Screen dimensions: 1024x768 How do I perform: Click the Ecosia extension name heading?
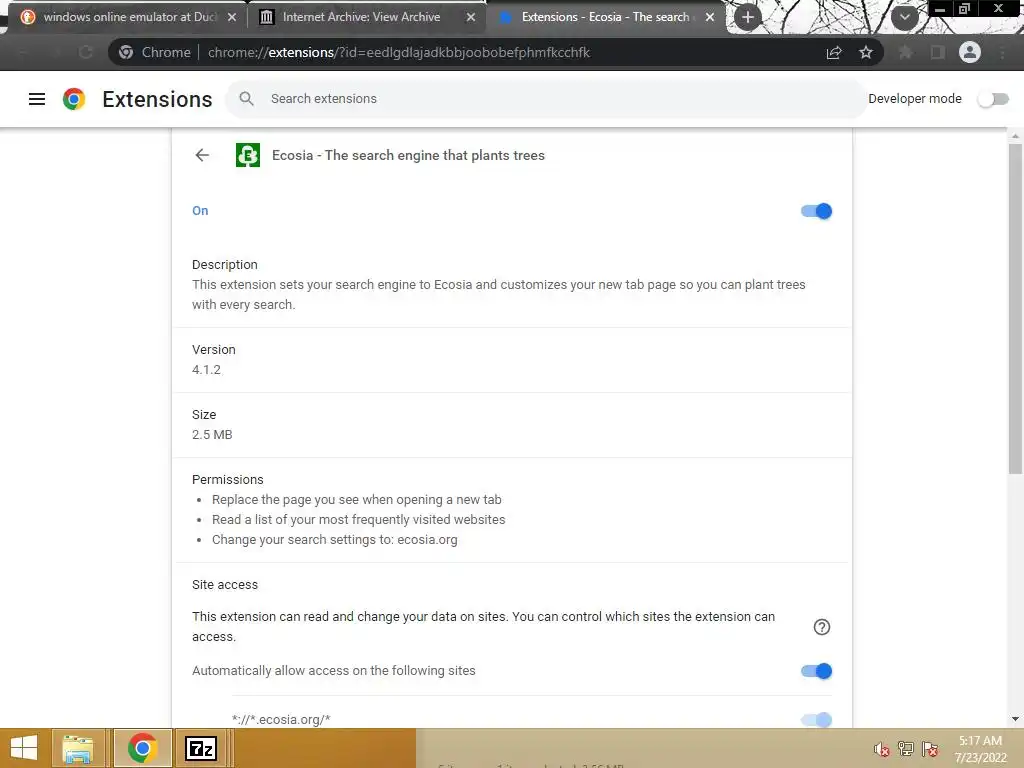(x=408, y=155)
